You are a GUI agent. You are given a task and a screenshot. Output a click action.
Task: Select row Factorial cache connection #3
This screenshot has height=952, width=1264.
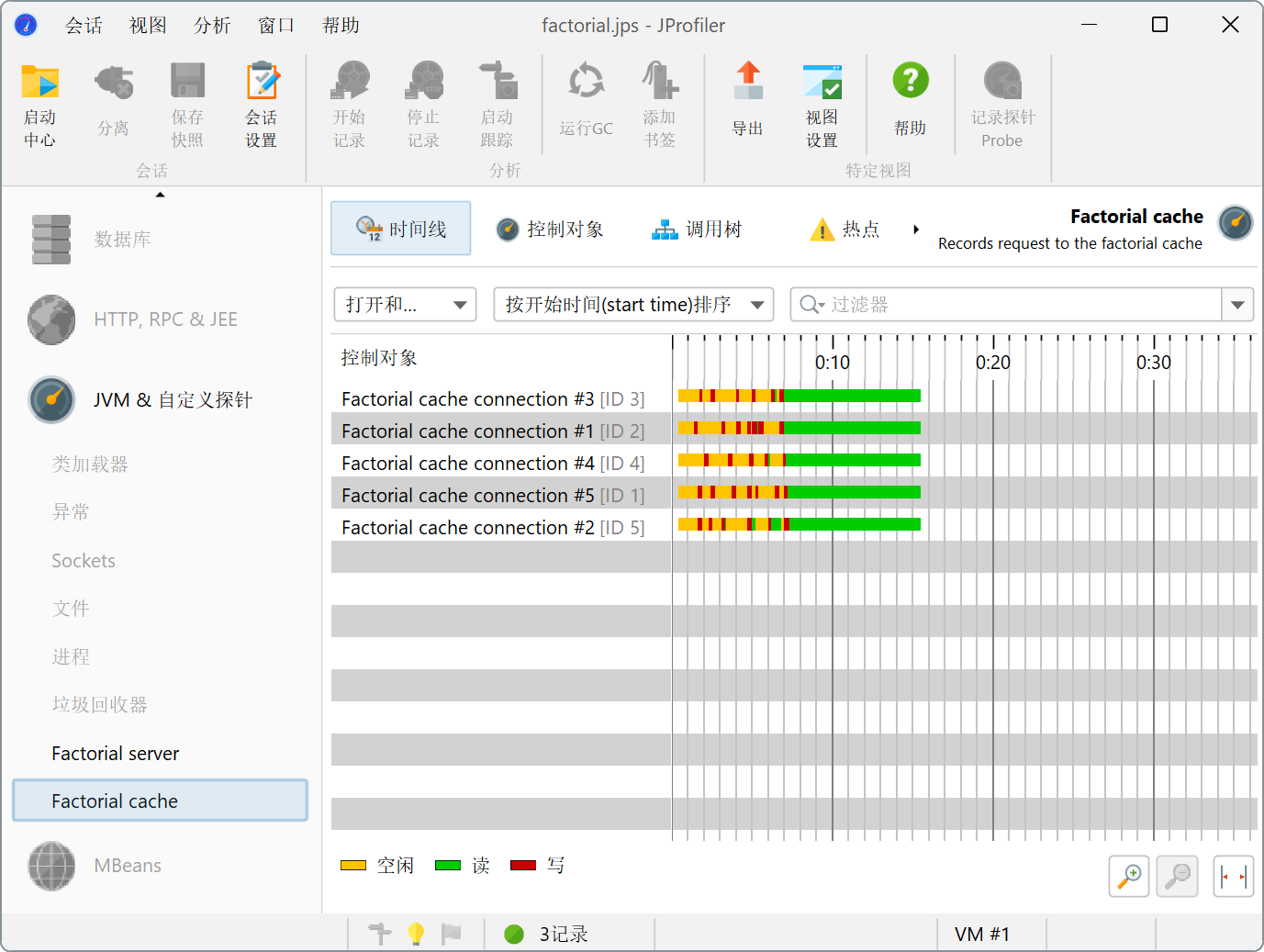(794, 398)
